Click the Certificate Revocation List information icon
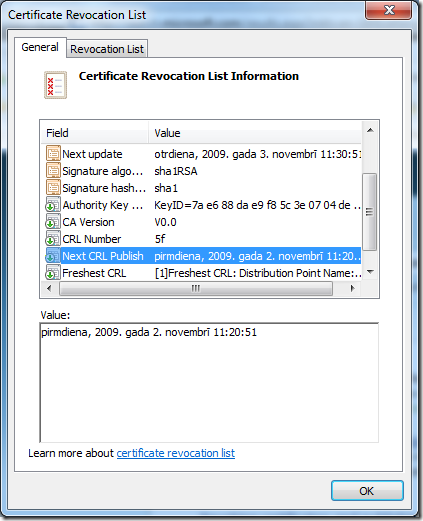423x521 pixels. 55,85
